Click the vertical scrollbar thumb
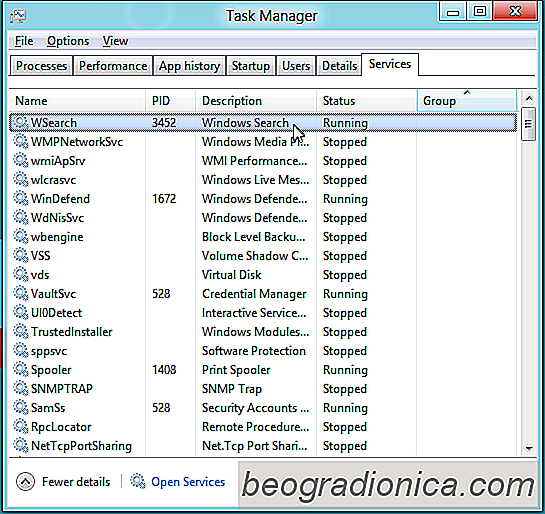 point(528,124)
